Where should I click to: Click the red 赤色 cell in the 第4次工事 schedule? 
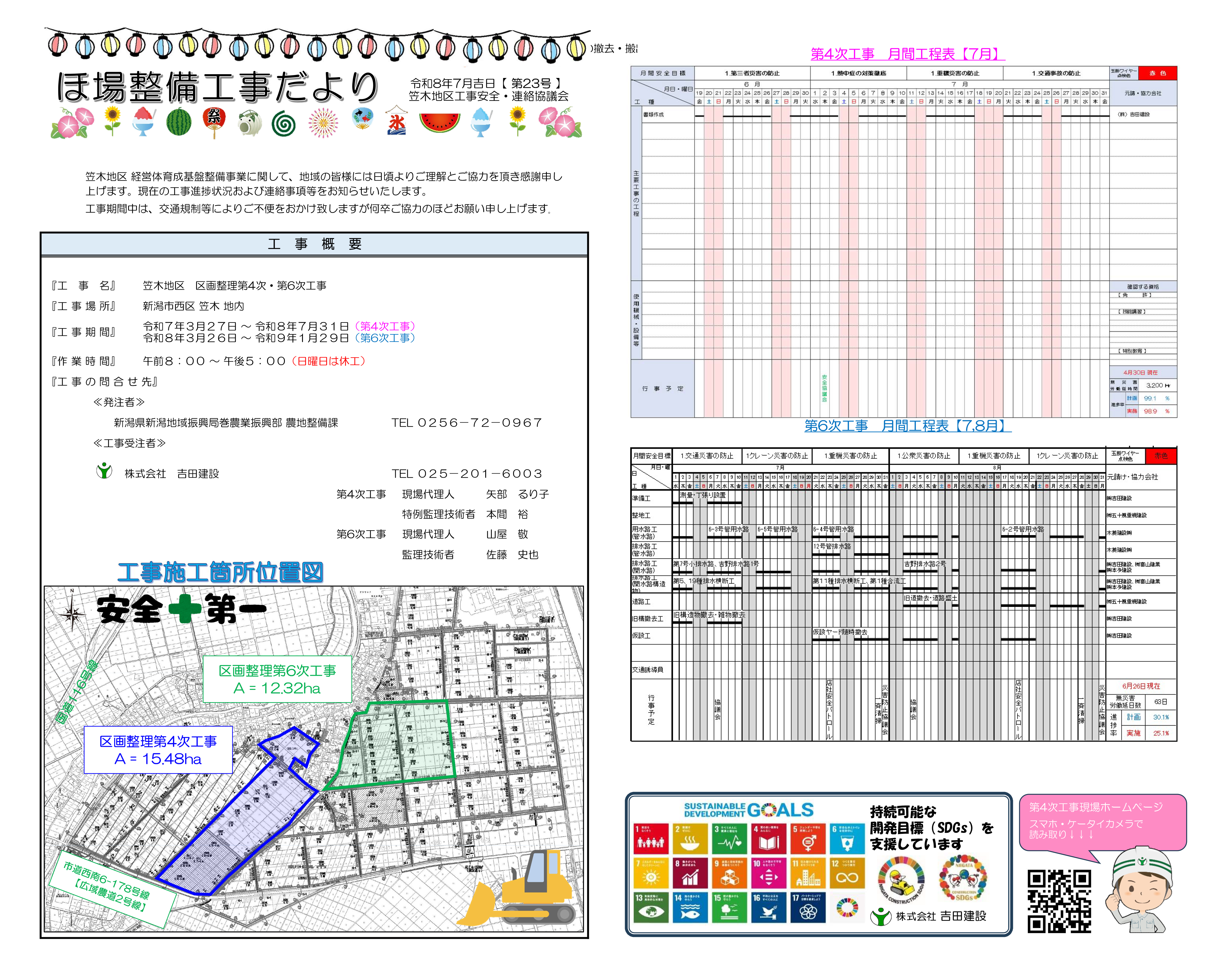click(1158, 73)
